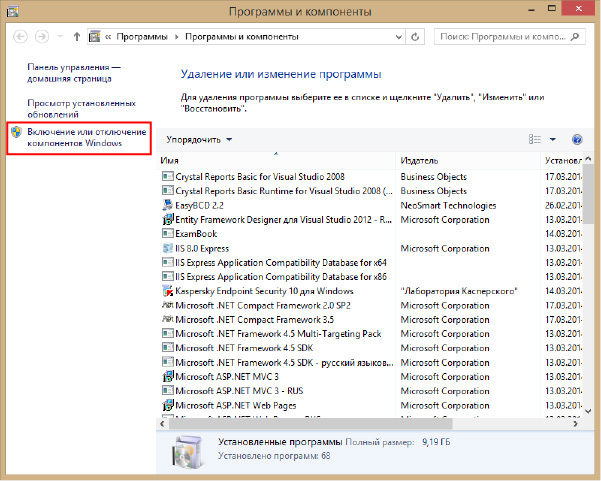Click the IIS 8.0 Express program name
The height and width of the screenshot is (481, 601).
point(202,248)
